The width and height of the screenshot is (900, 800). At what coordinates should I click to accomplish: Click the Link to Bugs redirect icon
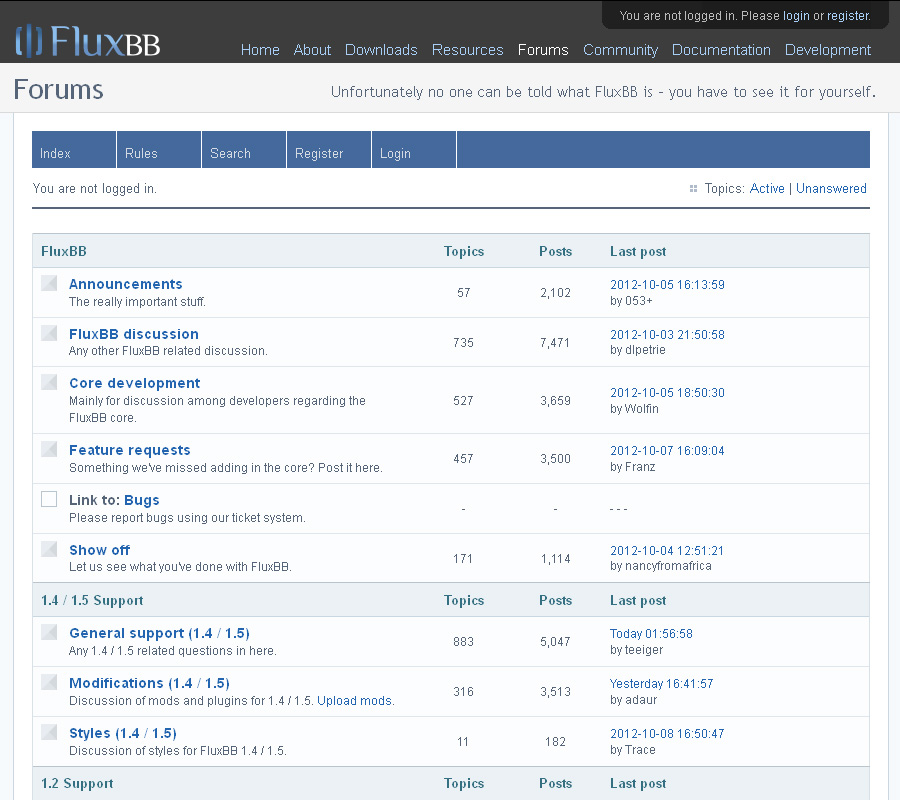[x=49, y=499]
